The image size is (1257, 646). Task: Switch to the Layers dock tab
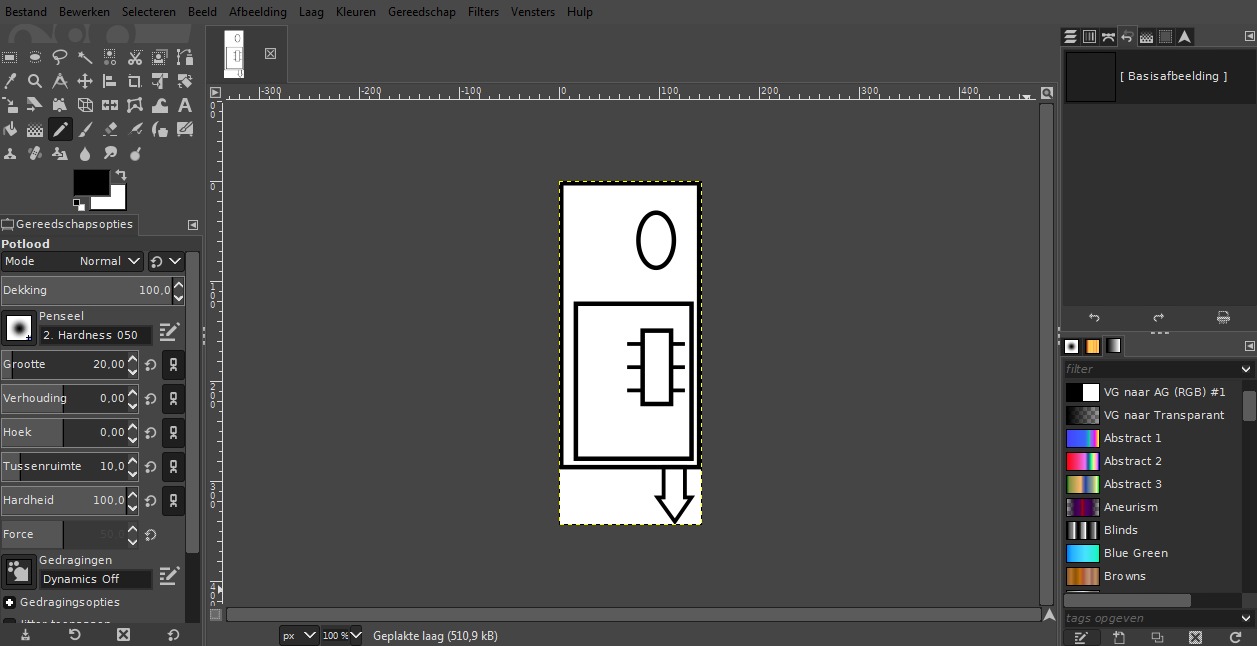(x=1070, y=37)
